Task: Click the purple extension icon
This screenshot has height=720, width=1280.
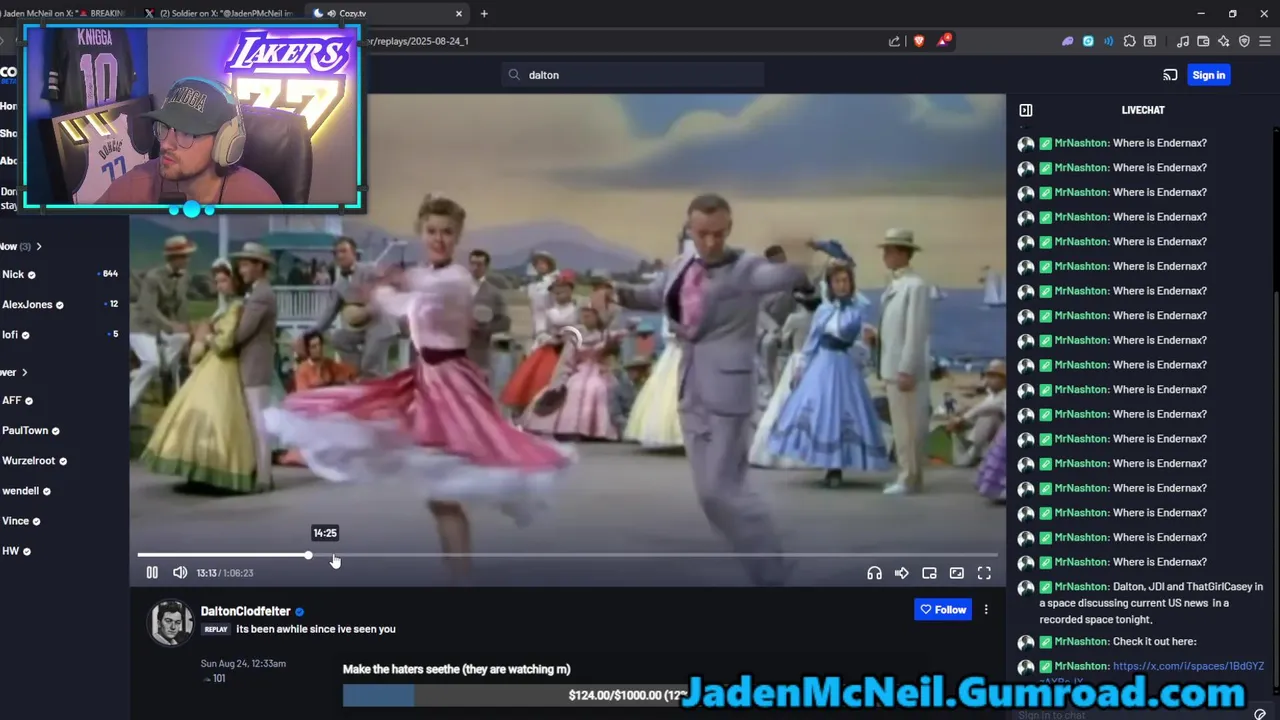Action: point(1067,41)
